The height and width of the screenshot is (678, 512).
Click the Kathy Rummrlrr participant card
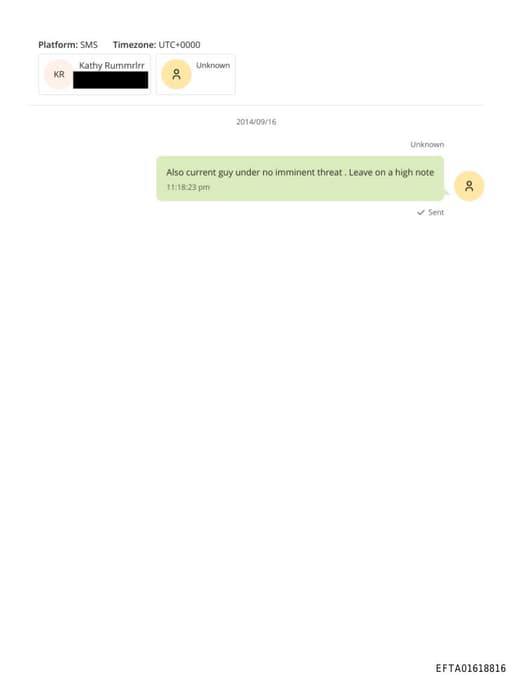[95, 74]
